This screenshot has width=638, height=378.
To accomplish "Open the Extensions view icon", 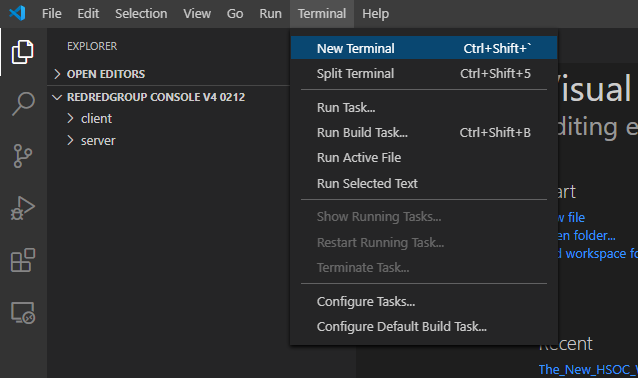I will pyautogui.click(x=23, y=260).
